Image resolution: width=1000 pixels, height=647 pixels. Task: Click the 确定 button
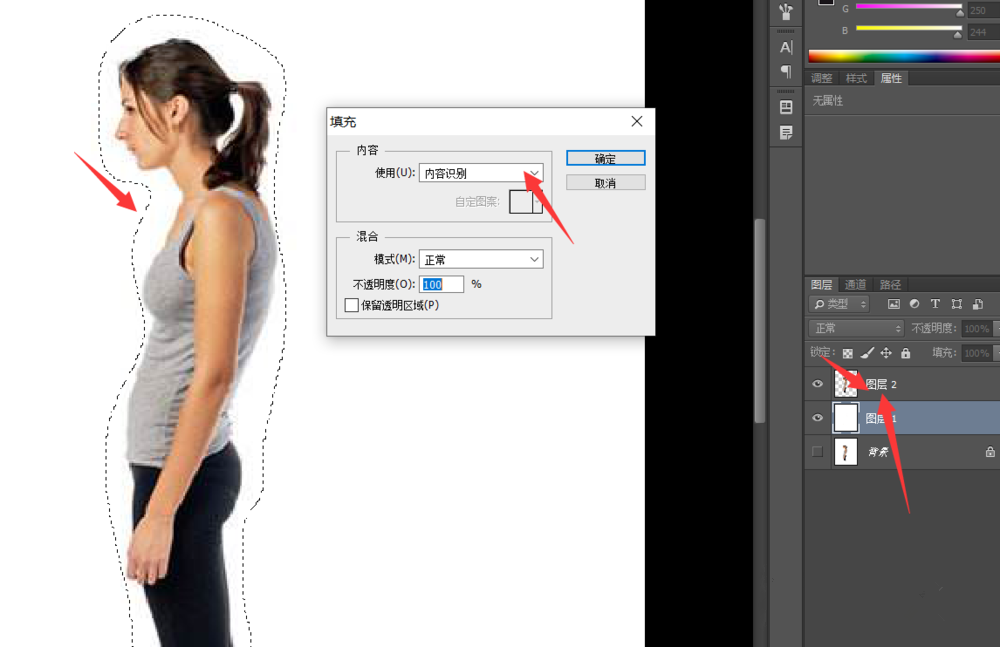(605, 159)
